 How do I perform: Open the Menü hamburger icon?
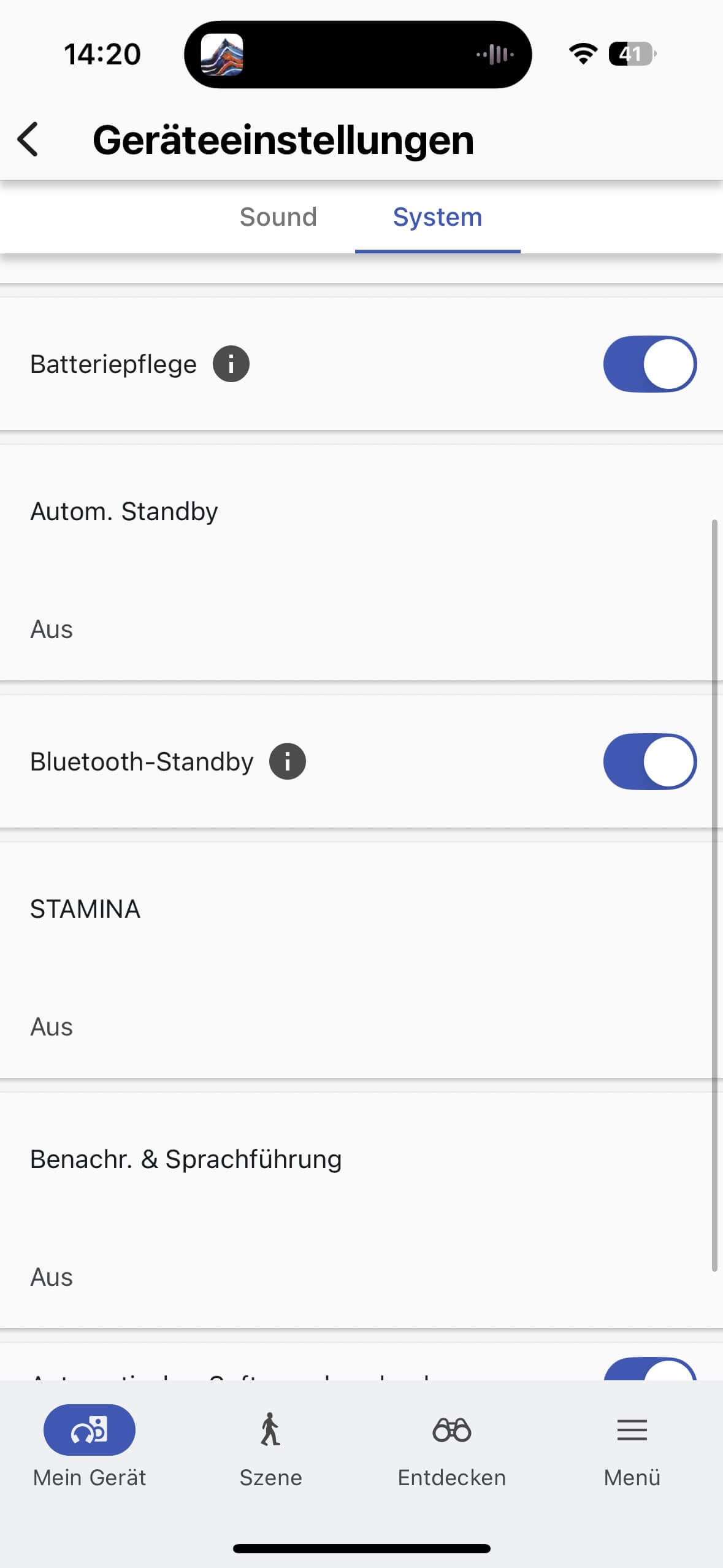coord(632,1430)
